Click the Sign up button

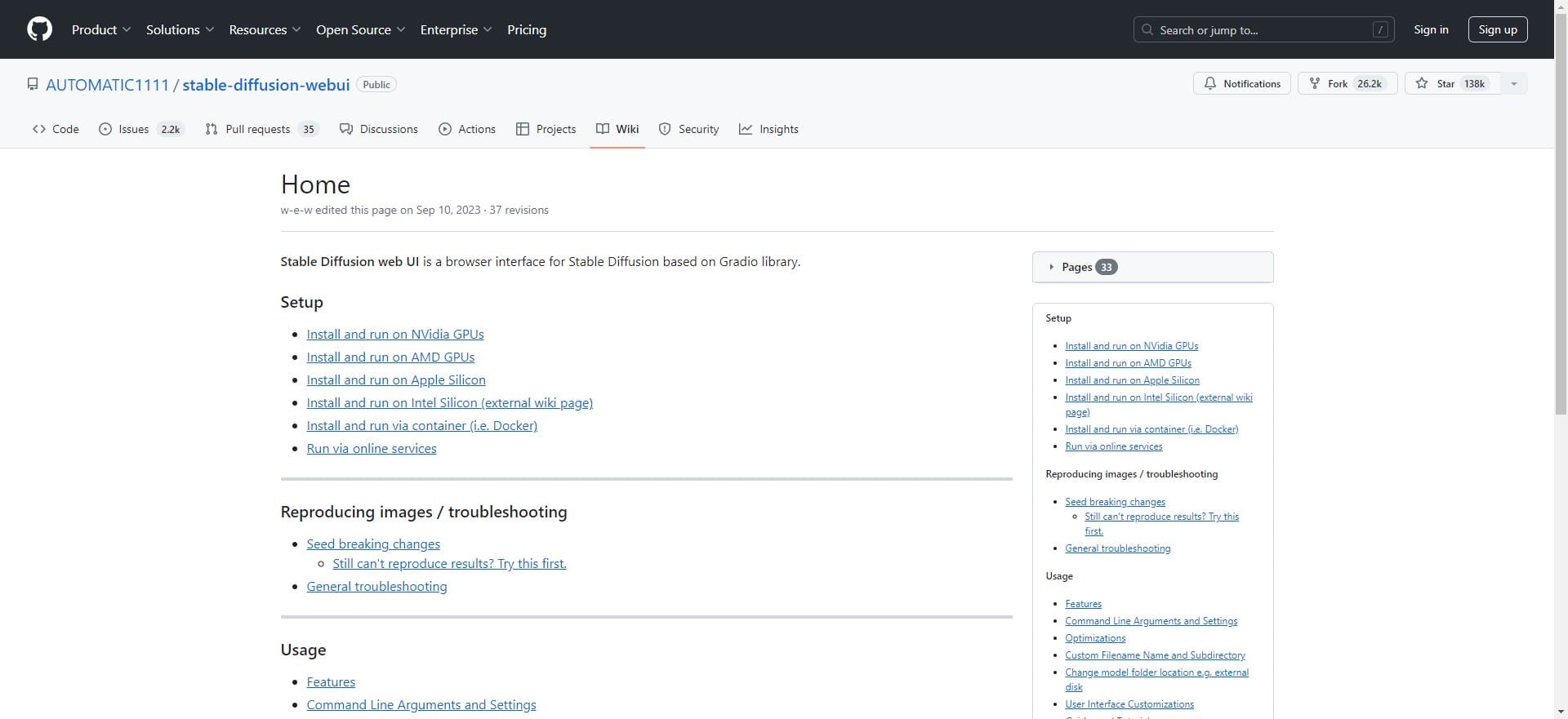point(1498,29)
